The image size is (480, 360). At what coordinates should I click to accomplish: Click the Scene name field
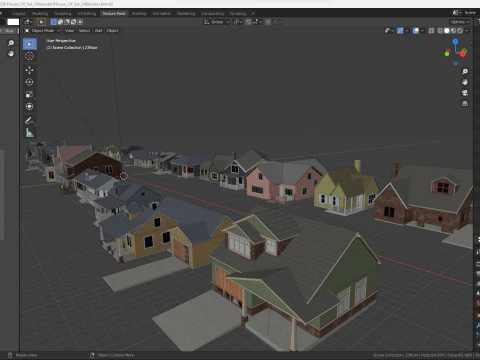[x=470, y=13]
